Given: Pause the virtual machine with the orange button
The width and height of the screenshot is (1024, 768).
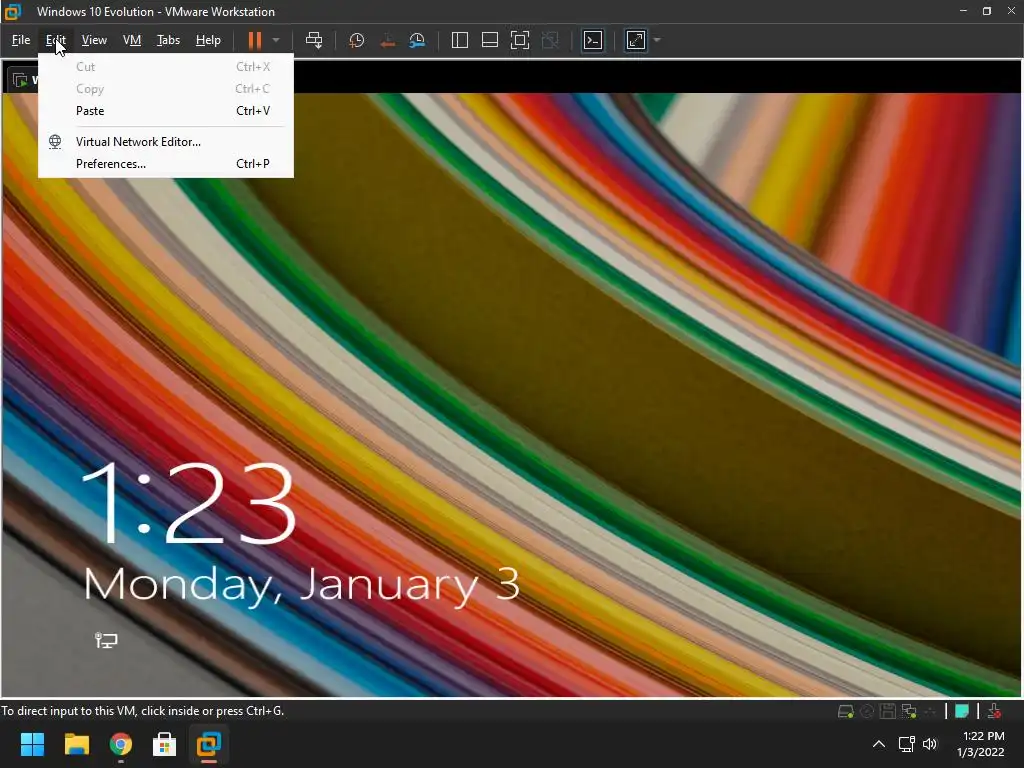Looking at the screenshot, I should coord(255,40).
